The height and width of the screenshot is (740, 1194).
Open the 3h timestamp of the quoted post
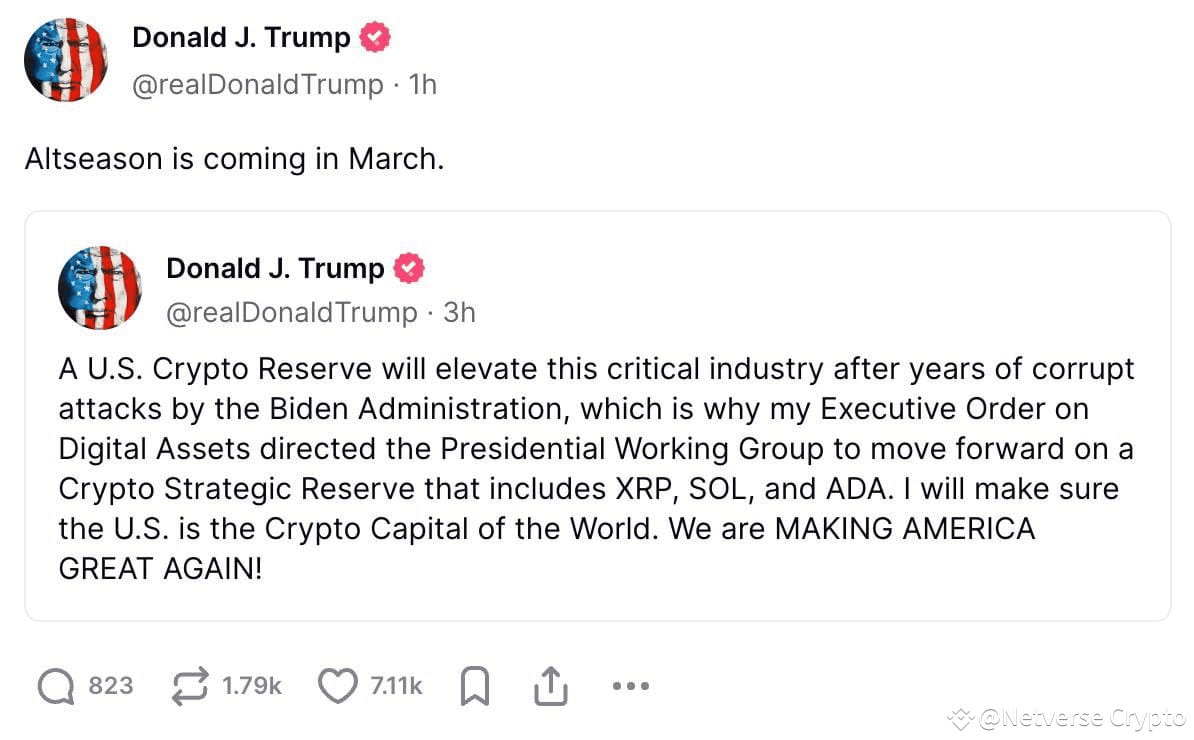click(x=459, y=312)
